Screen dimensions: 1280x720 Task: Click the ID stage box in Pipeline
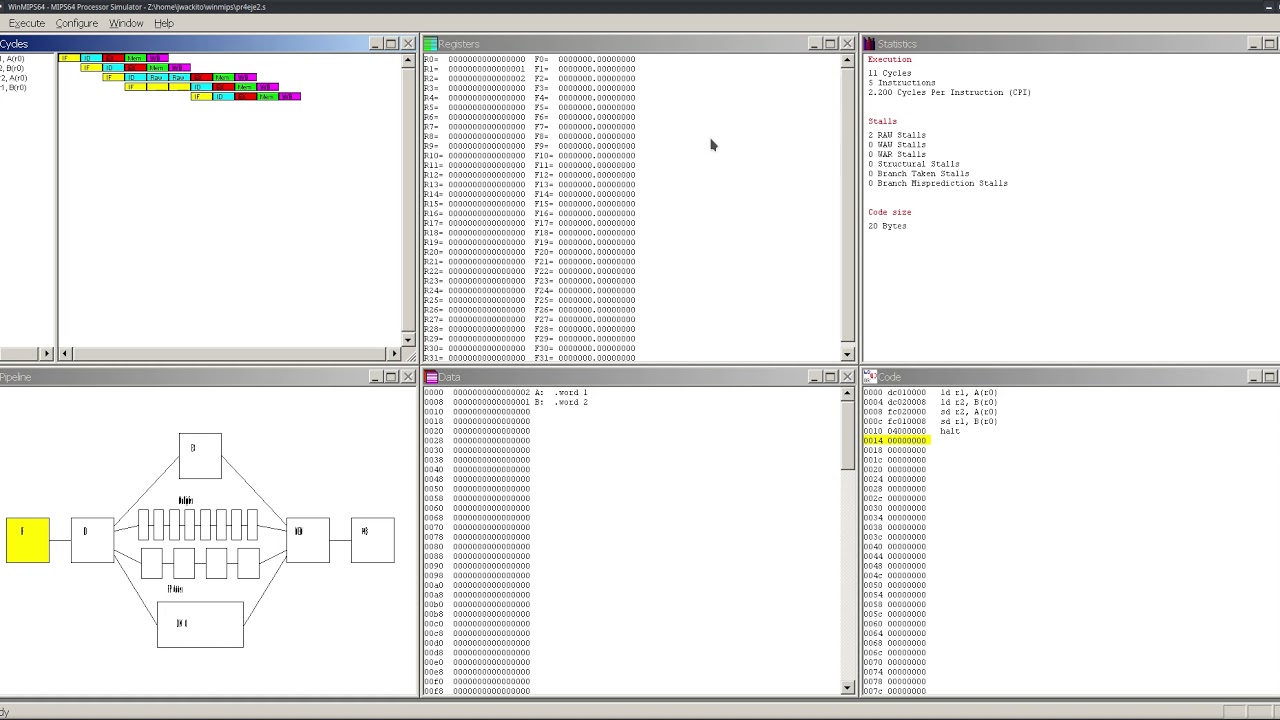[92, 540]
